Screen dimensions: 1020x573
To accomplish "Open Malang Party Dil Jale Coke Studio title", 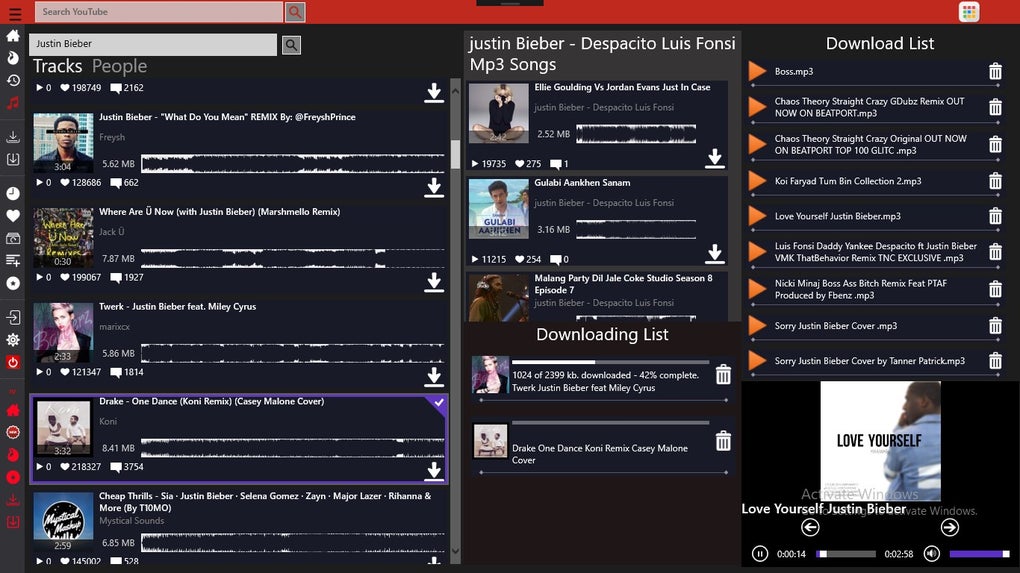I will [x=623, y=284].
